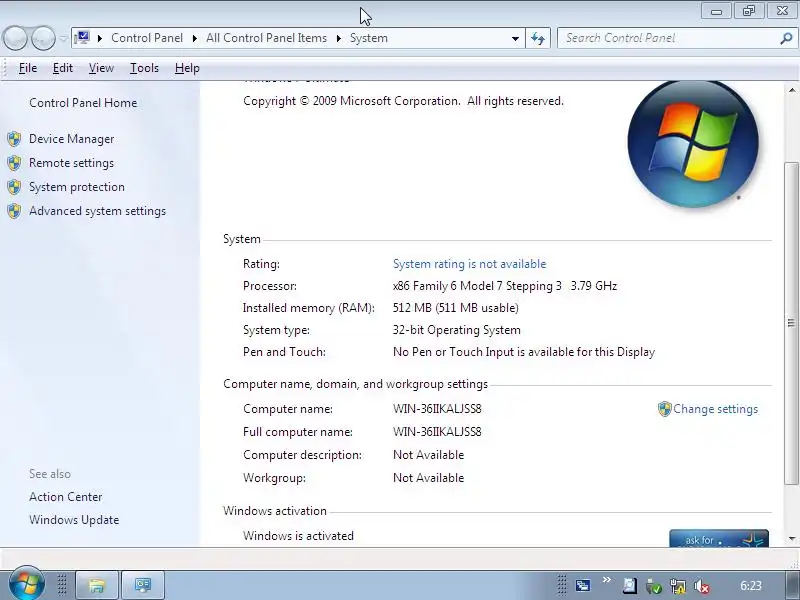The width and height of the screenshot is (800, 600).
Task: Click Change settings for computer name
Action: [x=715, y=409]
